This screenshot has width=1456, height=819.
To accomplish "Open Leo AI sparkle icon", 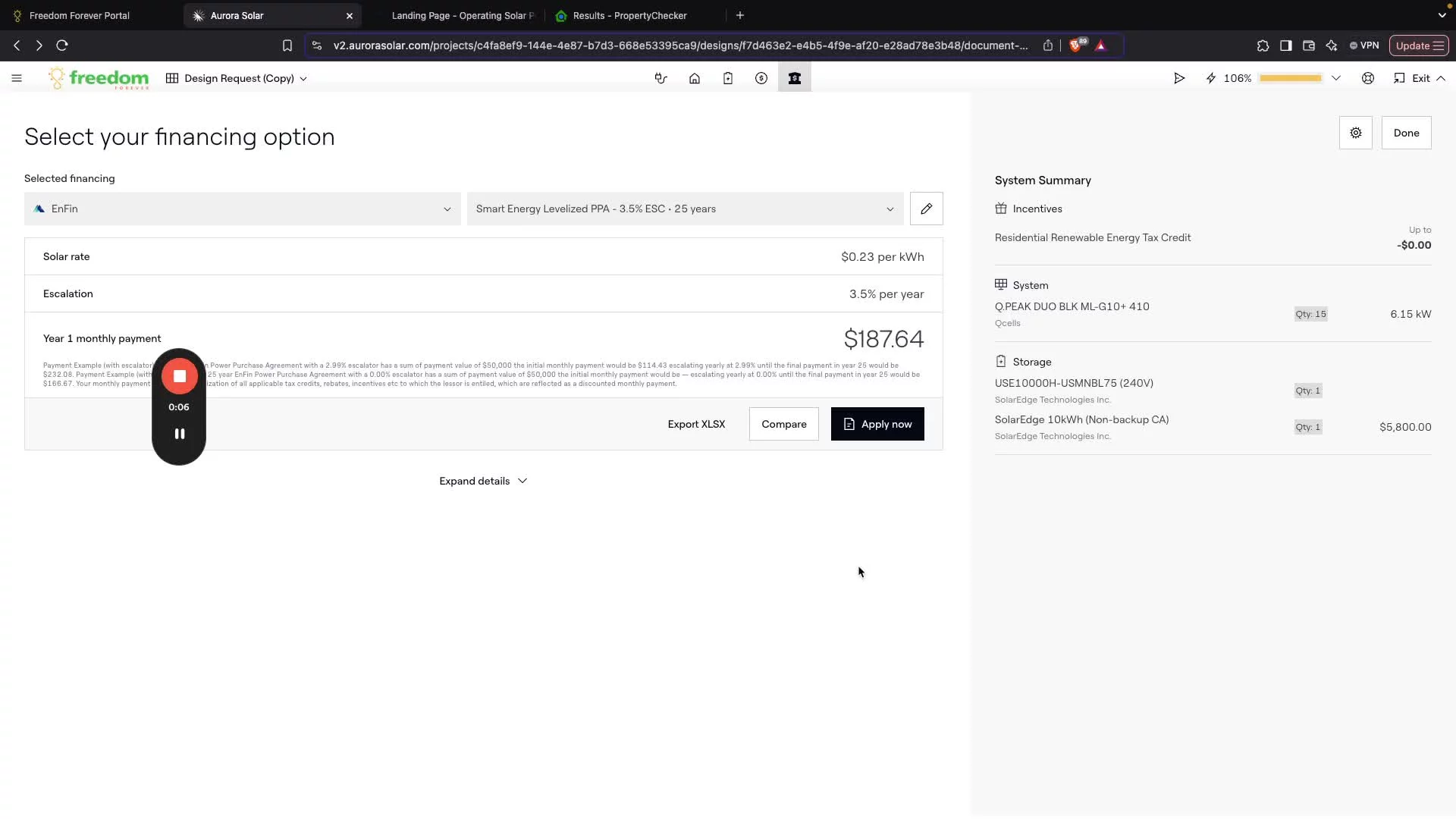I will click(1332, 45).
